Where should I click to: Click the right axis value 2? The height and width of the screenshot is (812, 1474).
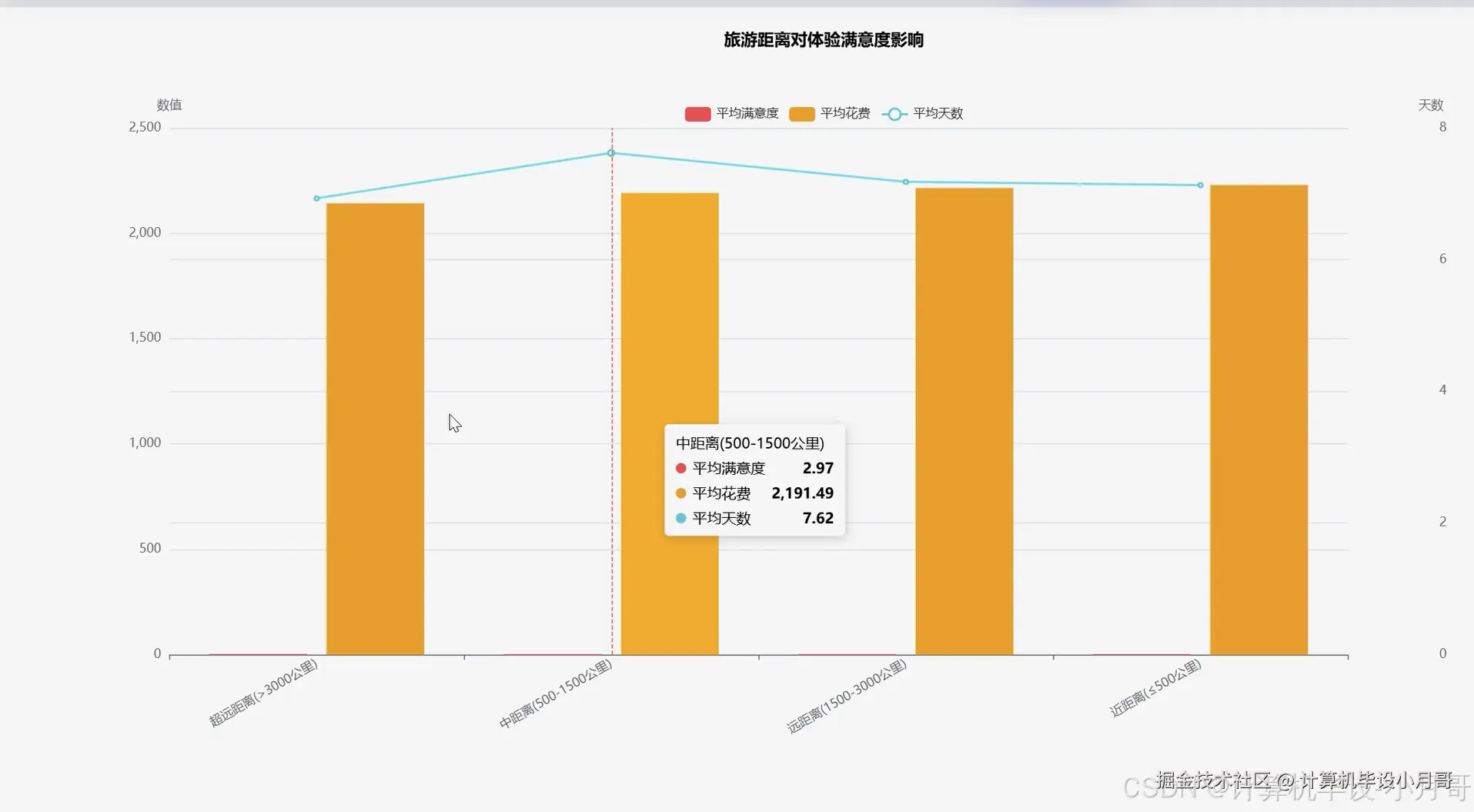pyautogui.click(x=1442, y=522)
